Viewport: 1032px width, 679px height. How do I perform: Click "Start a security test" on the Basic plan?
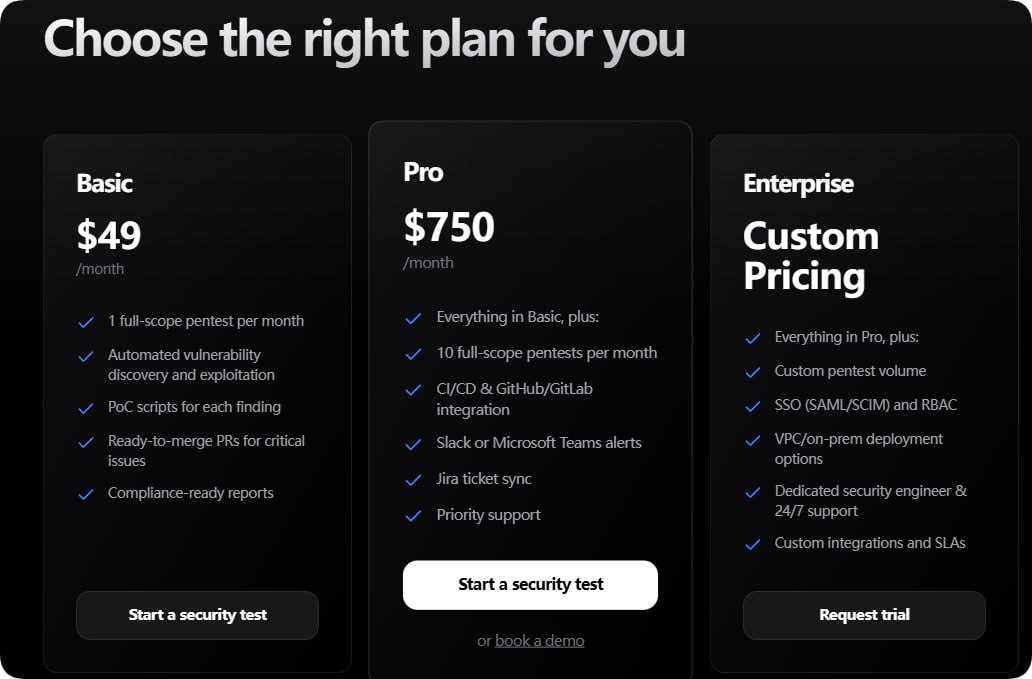click(197, 615)
